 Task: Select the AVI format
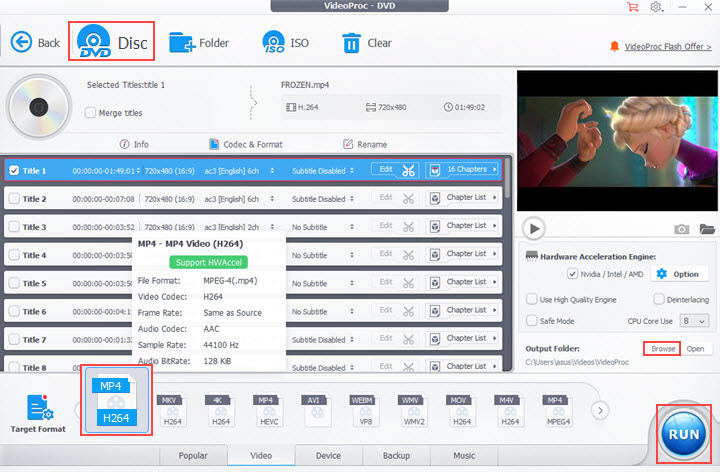[x=316, y=410]
